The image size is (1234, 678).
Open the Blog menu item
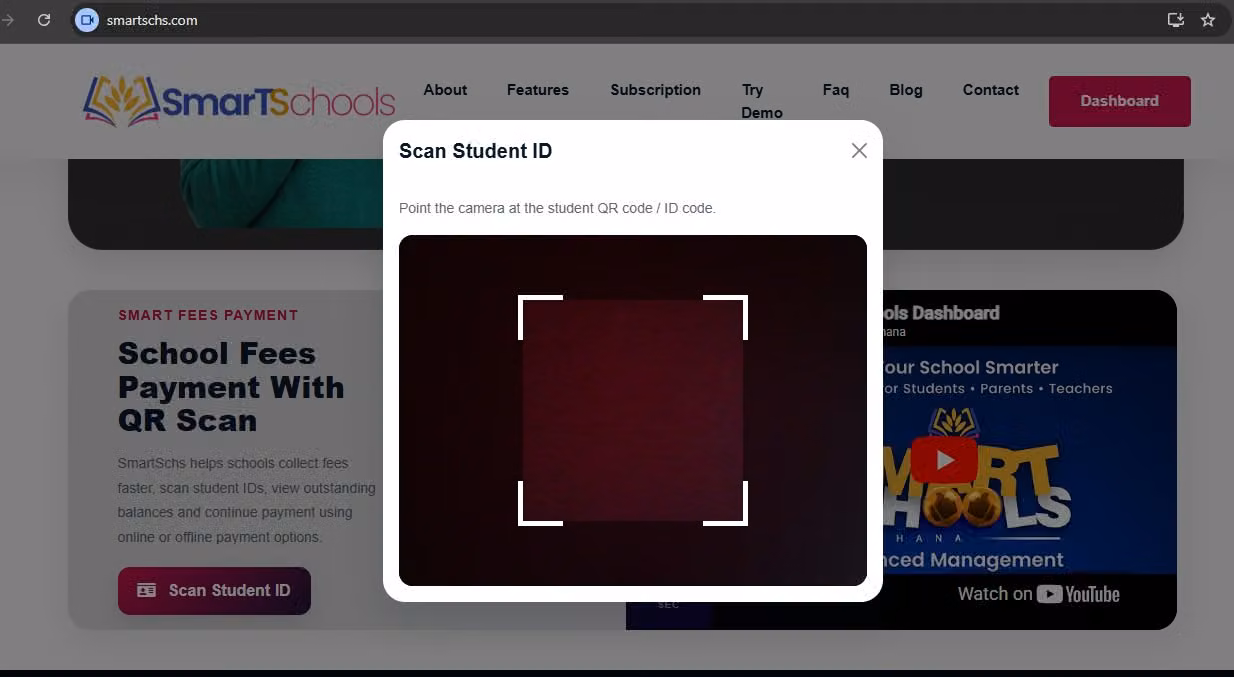[x=906, y=90]
